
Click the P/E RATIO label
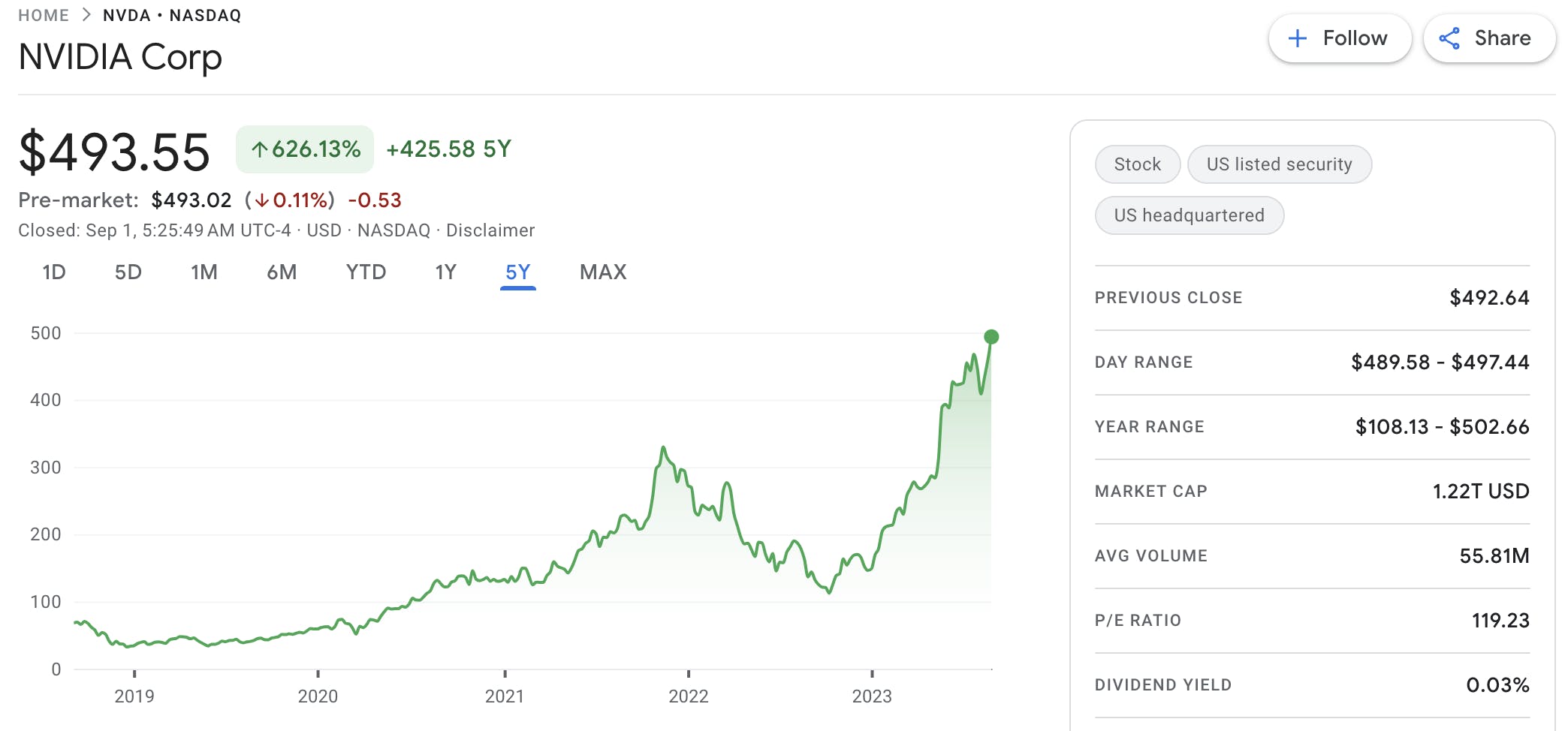[x=1138, y=621]
